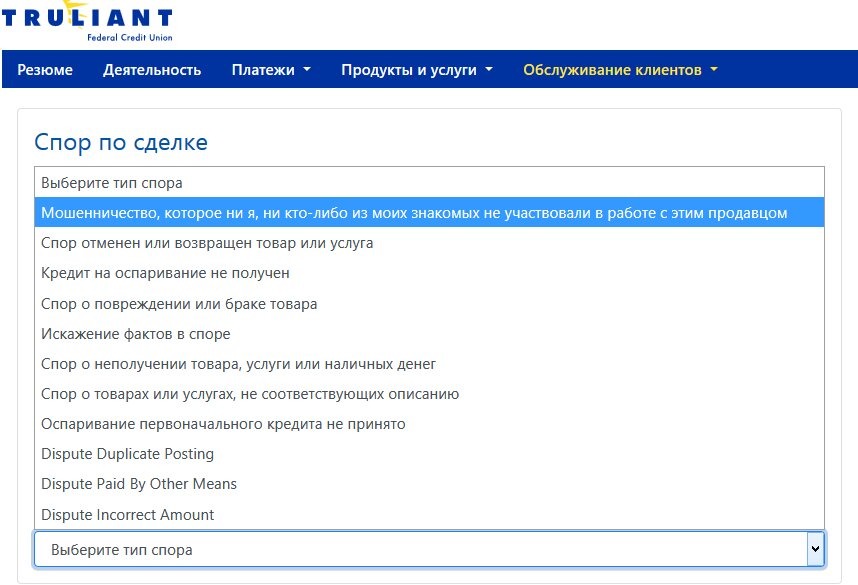Image resolution: width=858 pixels, height=585 pixels.
Task: Go to the Резюме tab
Action: click(45, 70)
